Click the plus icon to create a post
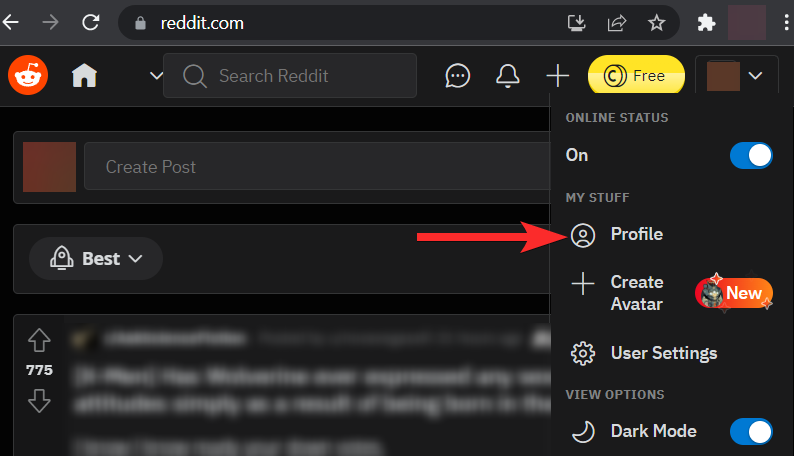 point(558,76)
